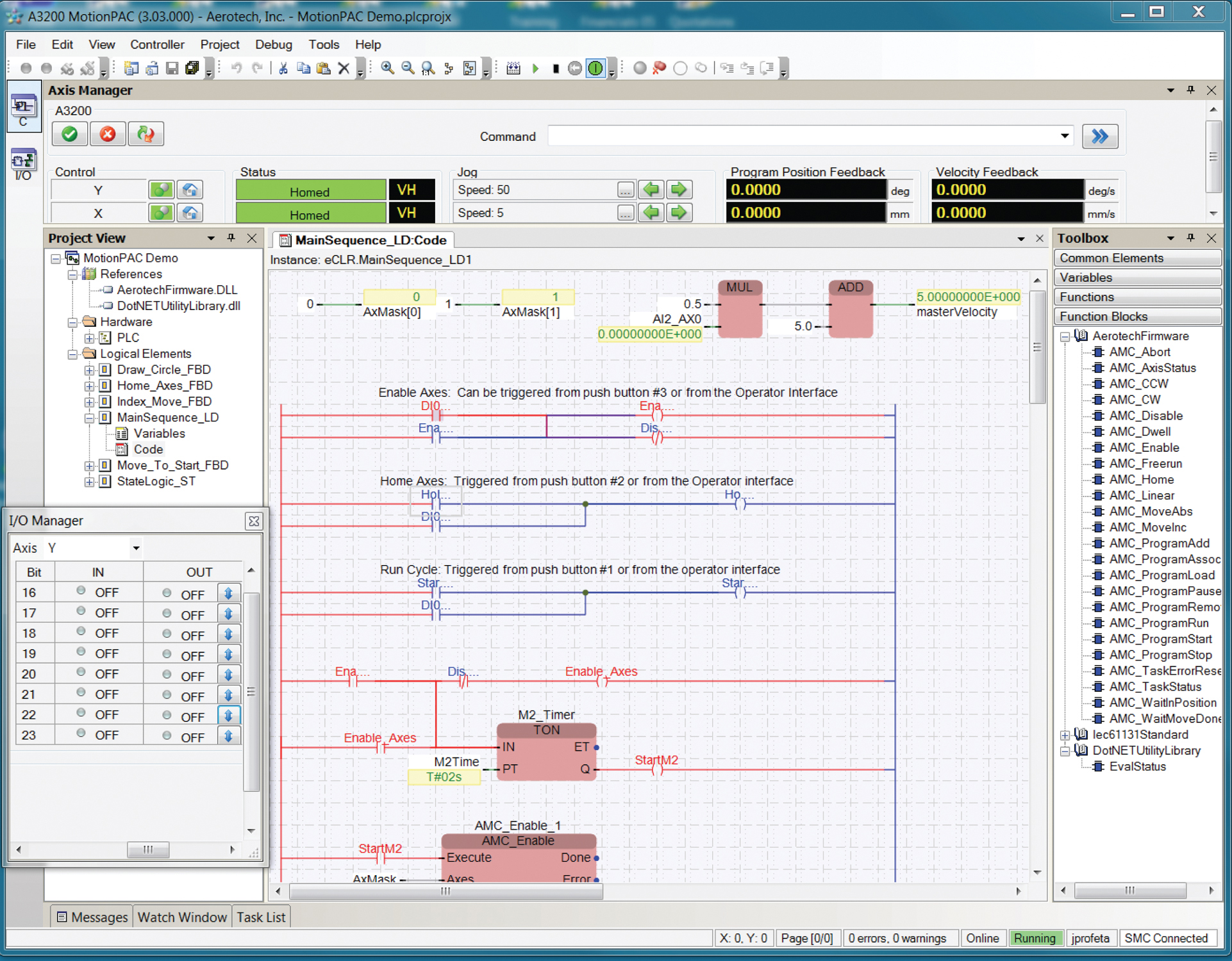Jog Y axis with the right arrow
1232x961 pixels.
(x=678, y=190)
